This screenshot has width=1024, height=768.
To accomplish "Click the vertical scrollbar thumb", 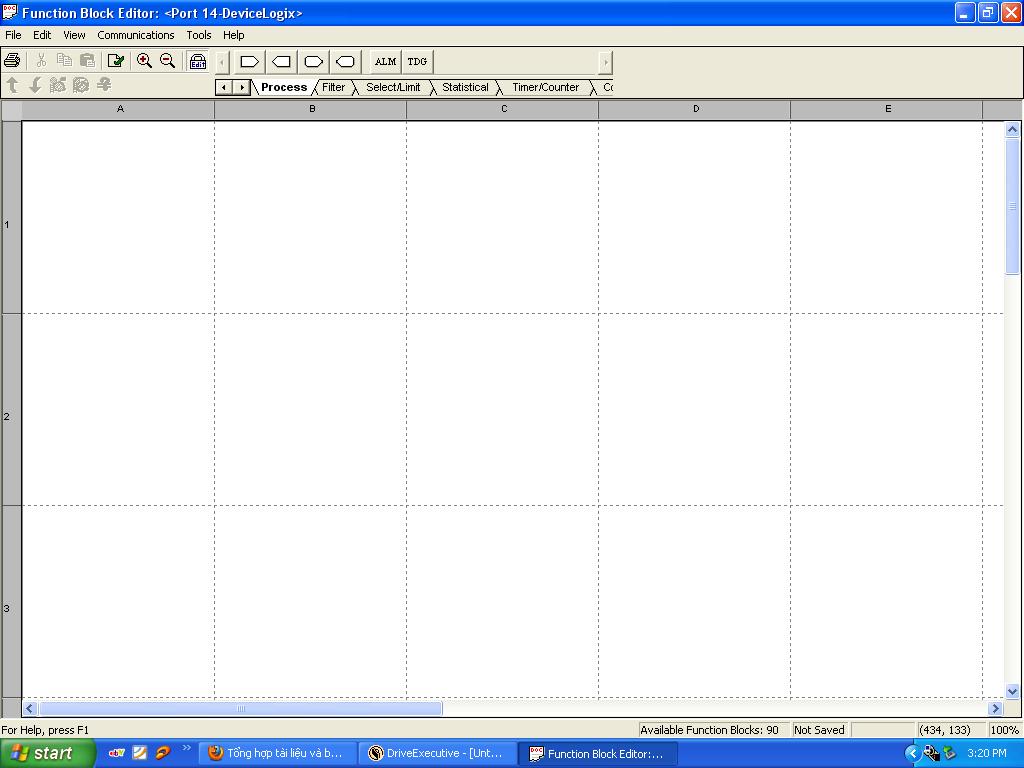I will [1012, 206].
